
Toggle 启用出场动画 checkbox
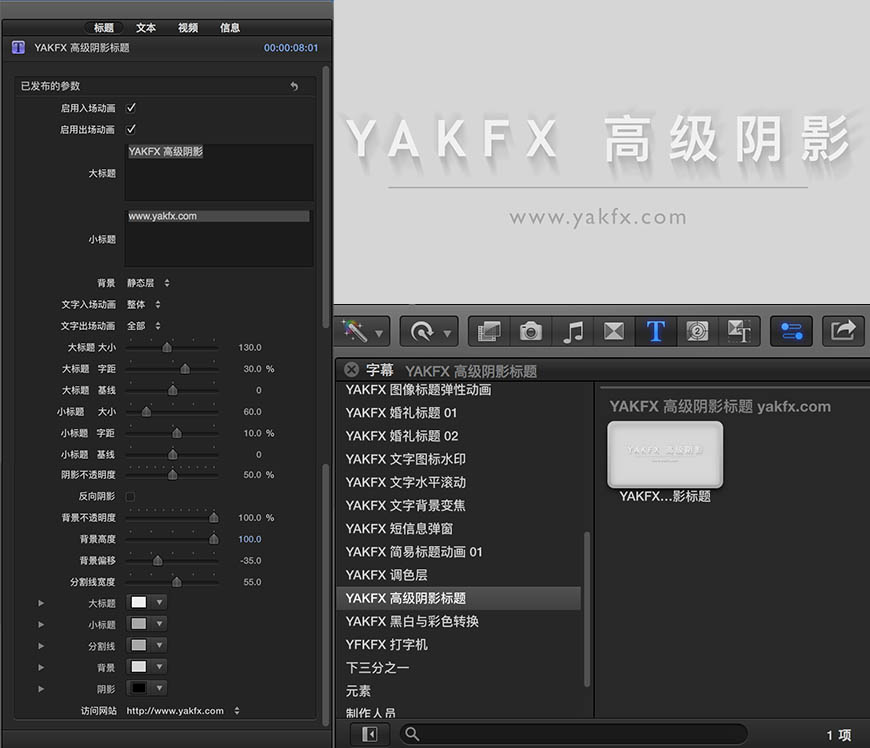pos(131,129)
